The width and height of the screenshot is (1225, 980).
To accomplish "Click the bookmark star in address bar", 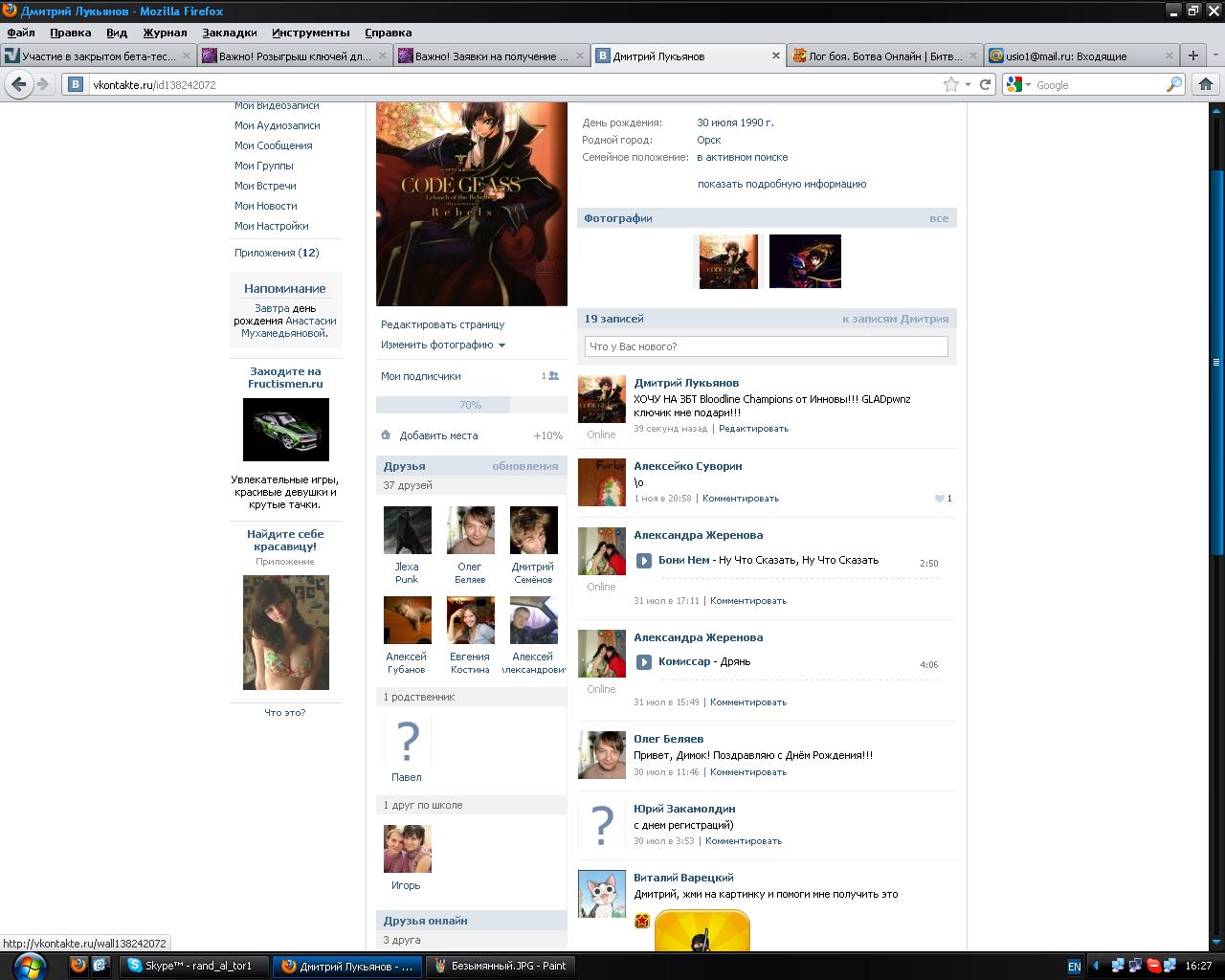I will click(950, 84).
